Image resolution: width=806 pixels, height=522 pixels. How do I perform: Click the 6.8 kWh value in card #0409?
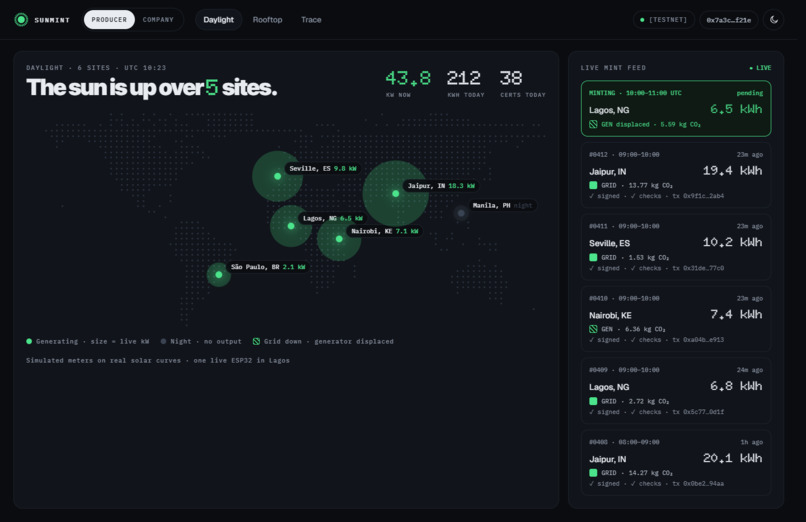[736, 386]
